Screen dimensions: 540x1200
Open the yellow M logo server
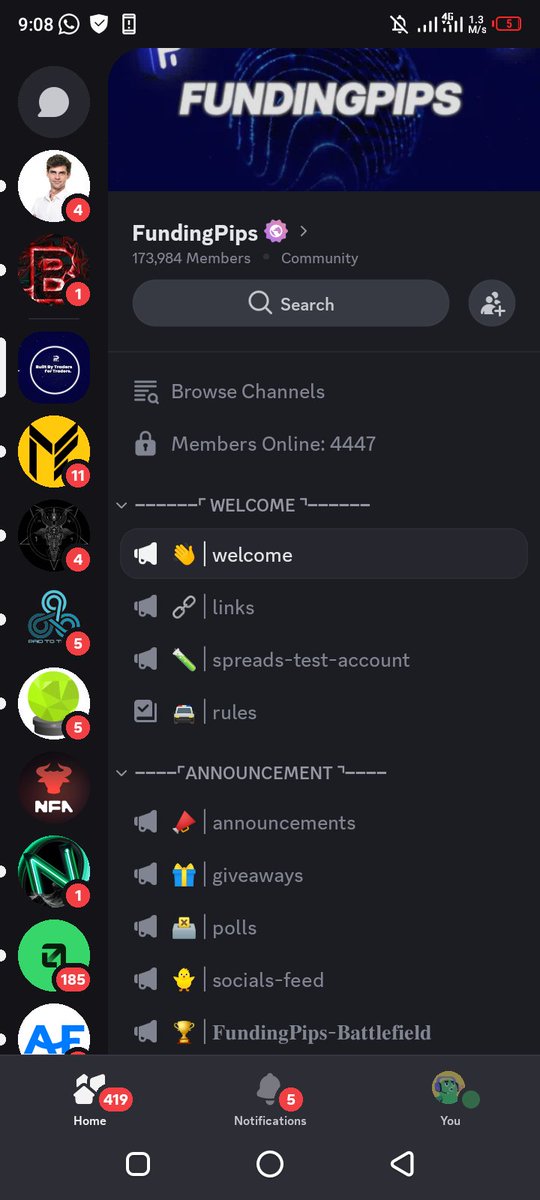54,452
